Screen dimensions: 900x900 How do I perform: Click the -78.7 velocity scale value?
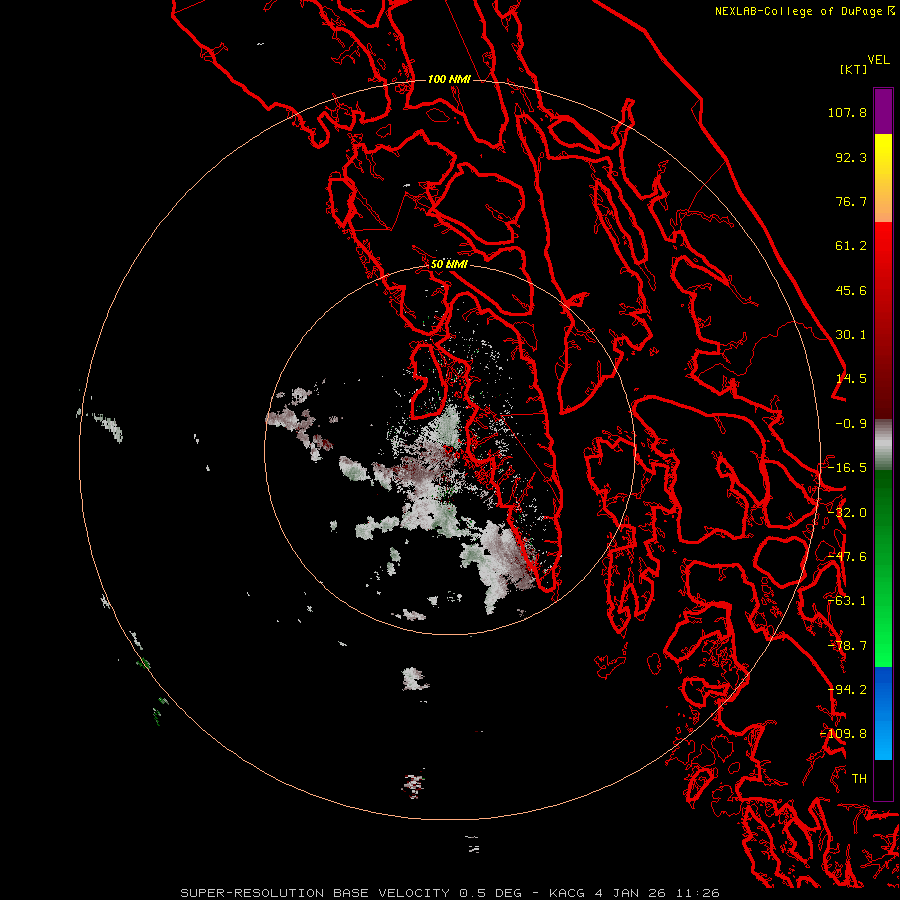point(847,646)
